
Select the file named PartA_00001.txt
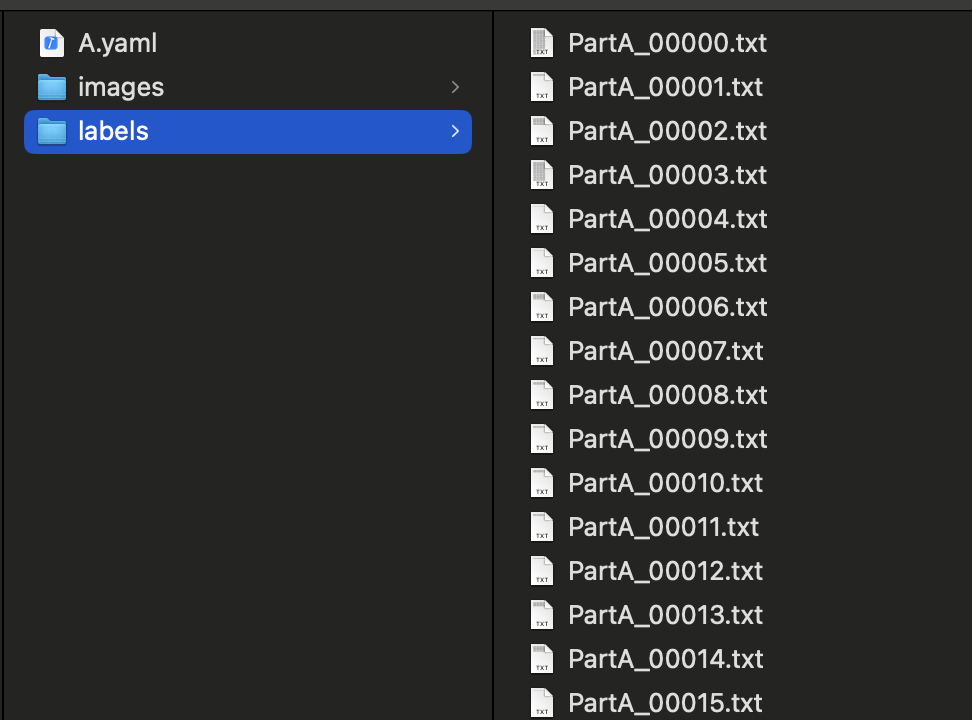point(665,87)
